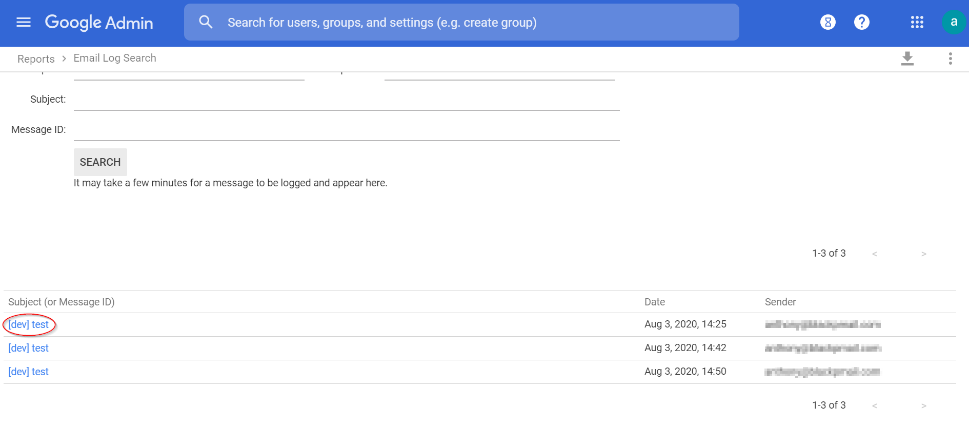Click previous page arrow below the results table
Image resolution: width=969 pixels, height=425 pixels.
point(875,405)
